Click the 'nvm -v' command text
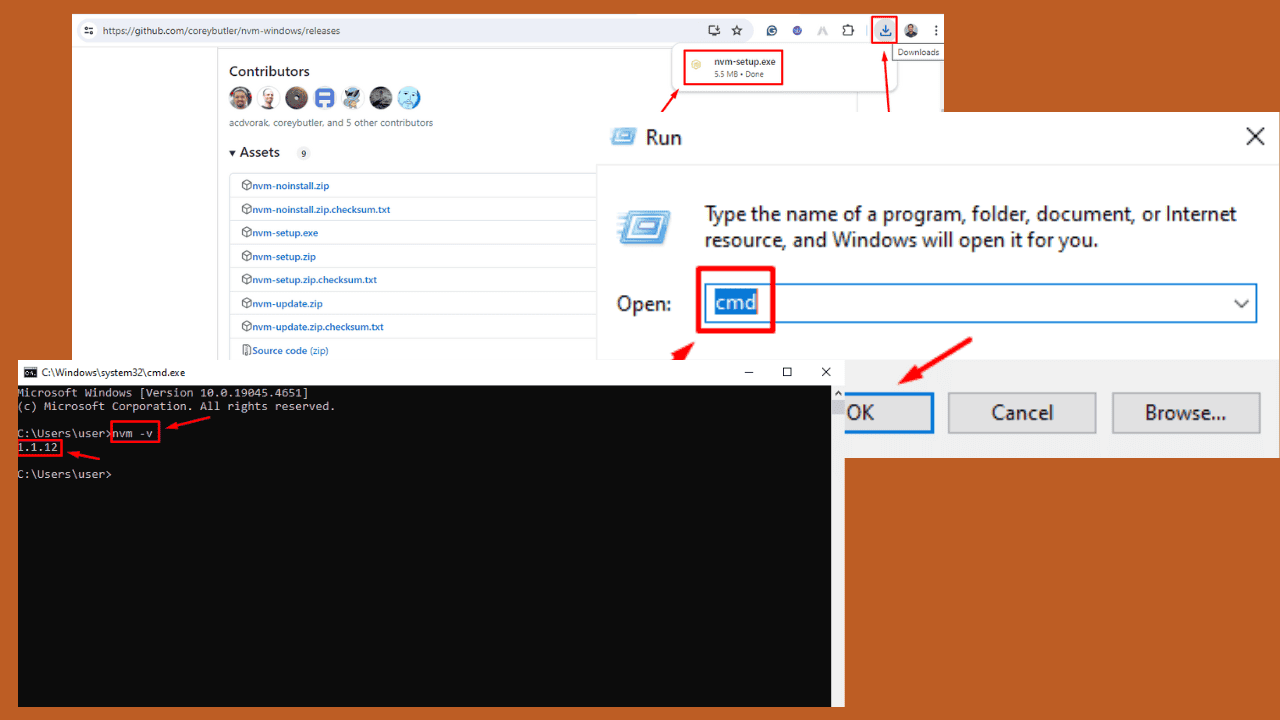Viewport: 1280px width, 720px height. (x=135, y=433)
